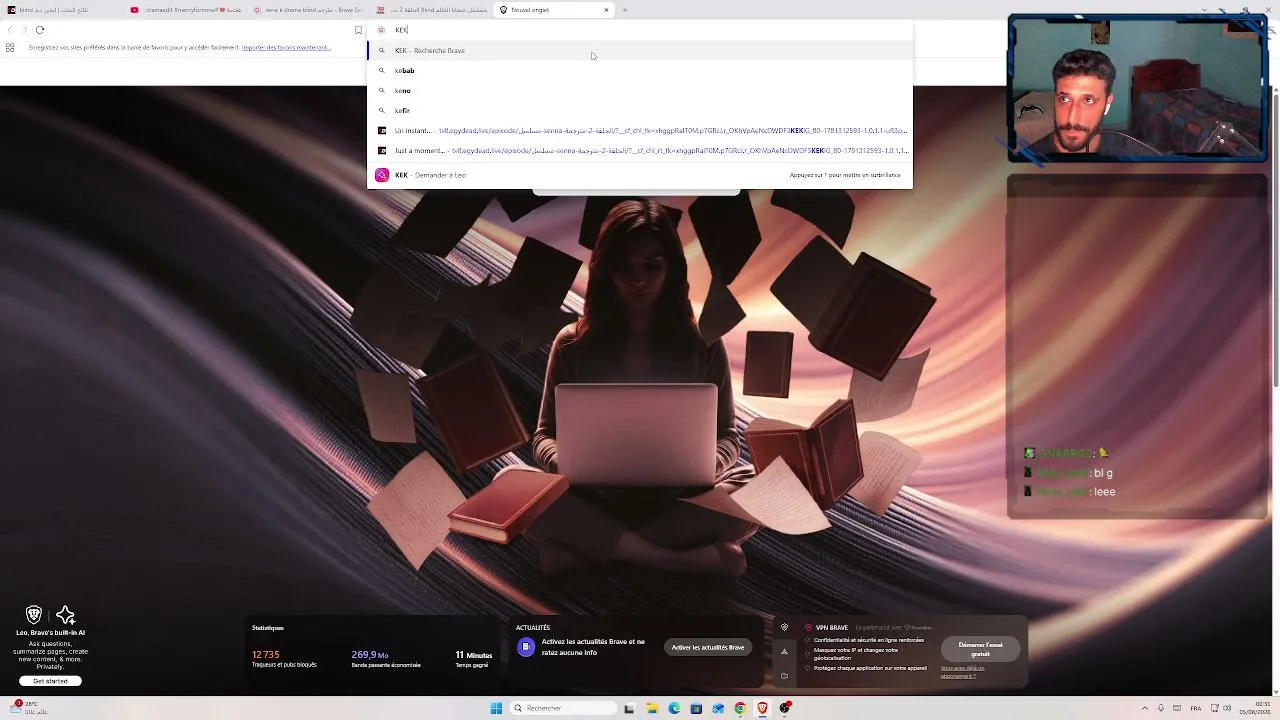Choose the 'kebab' search suggestion
1280x720 pixels.
640,70
